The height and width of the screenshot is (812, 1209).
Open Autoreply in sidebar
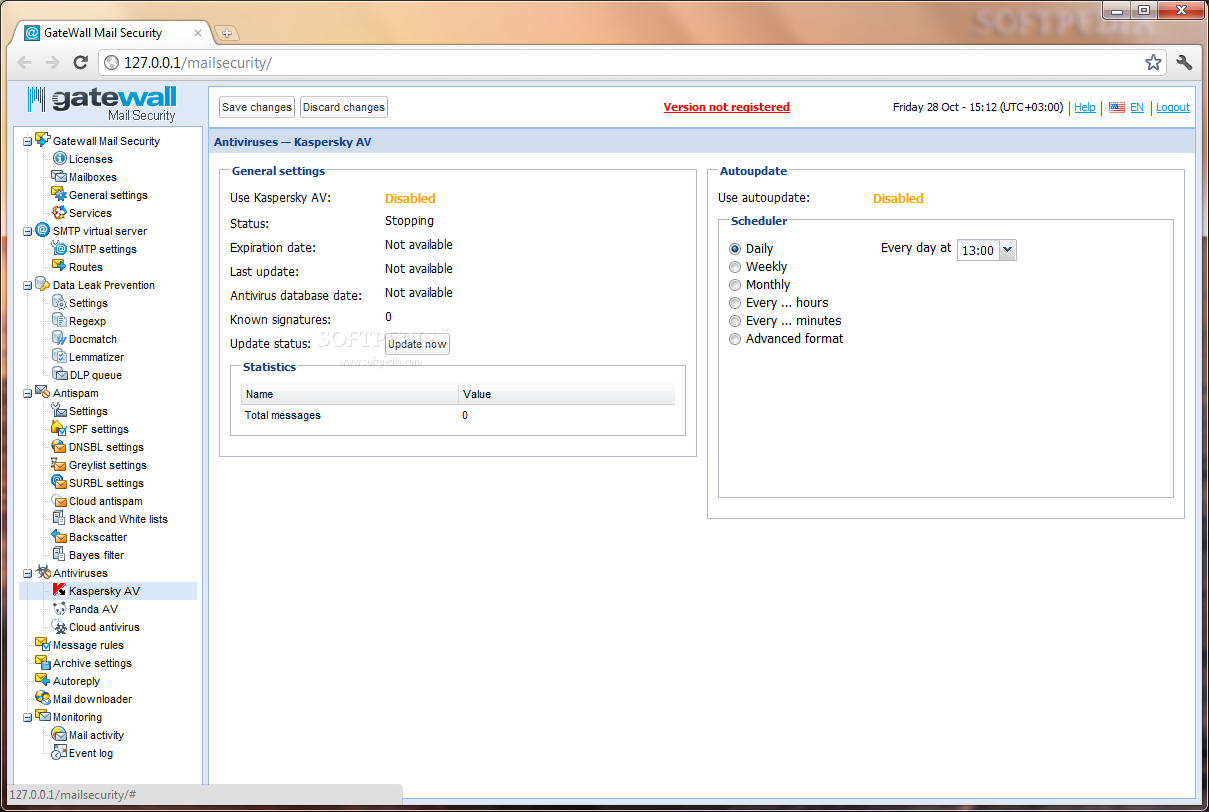coord(76,681)
